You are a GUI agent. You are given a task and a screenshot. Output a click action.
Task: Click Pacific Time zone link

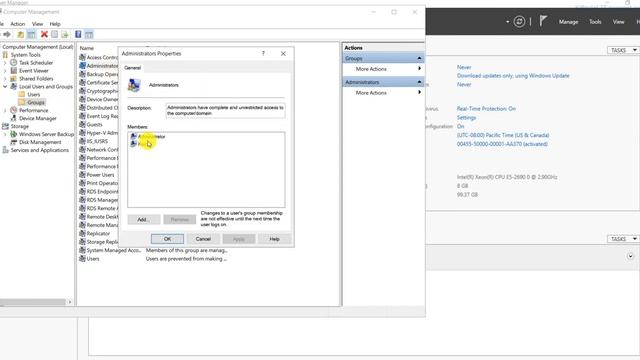503,135
